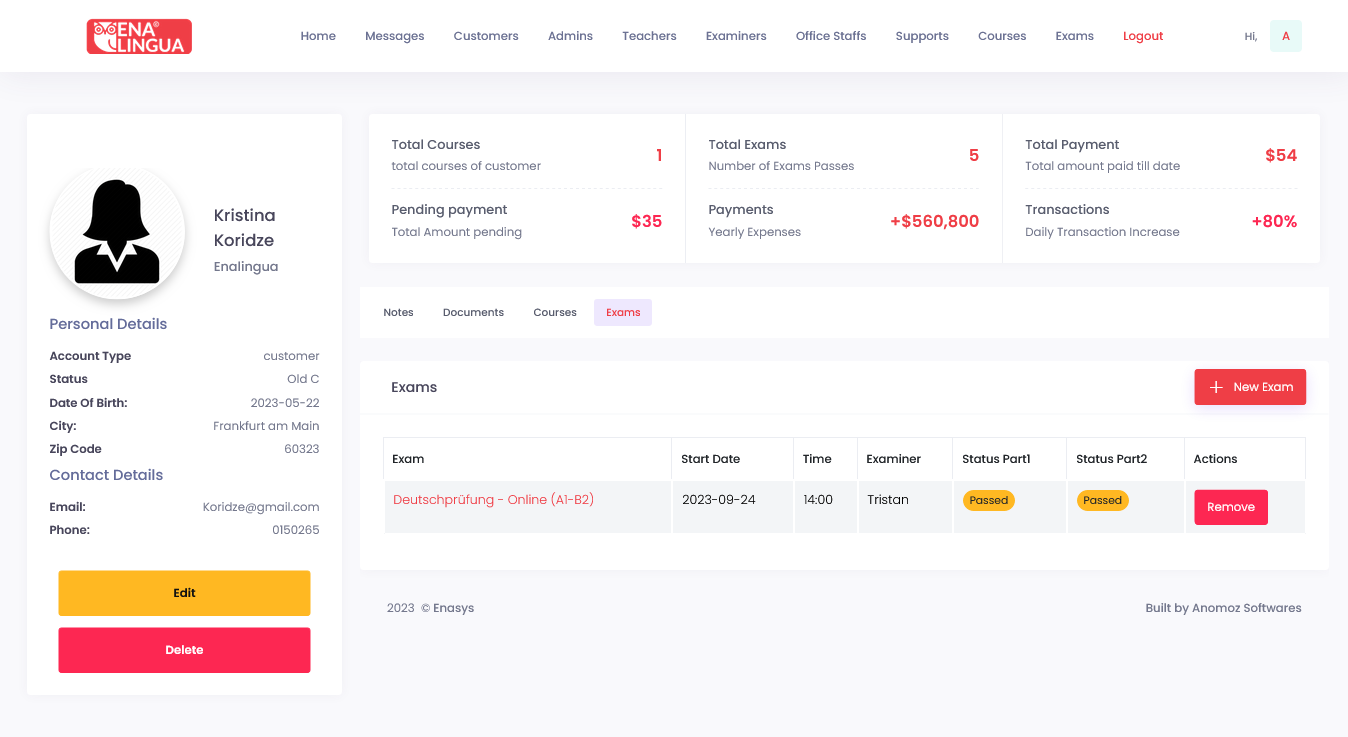This screenshot has height=737, width=1348.
Task: Click the Enalingua logo
Action: coord(138,36)
